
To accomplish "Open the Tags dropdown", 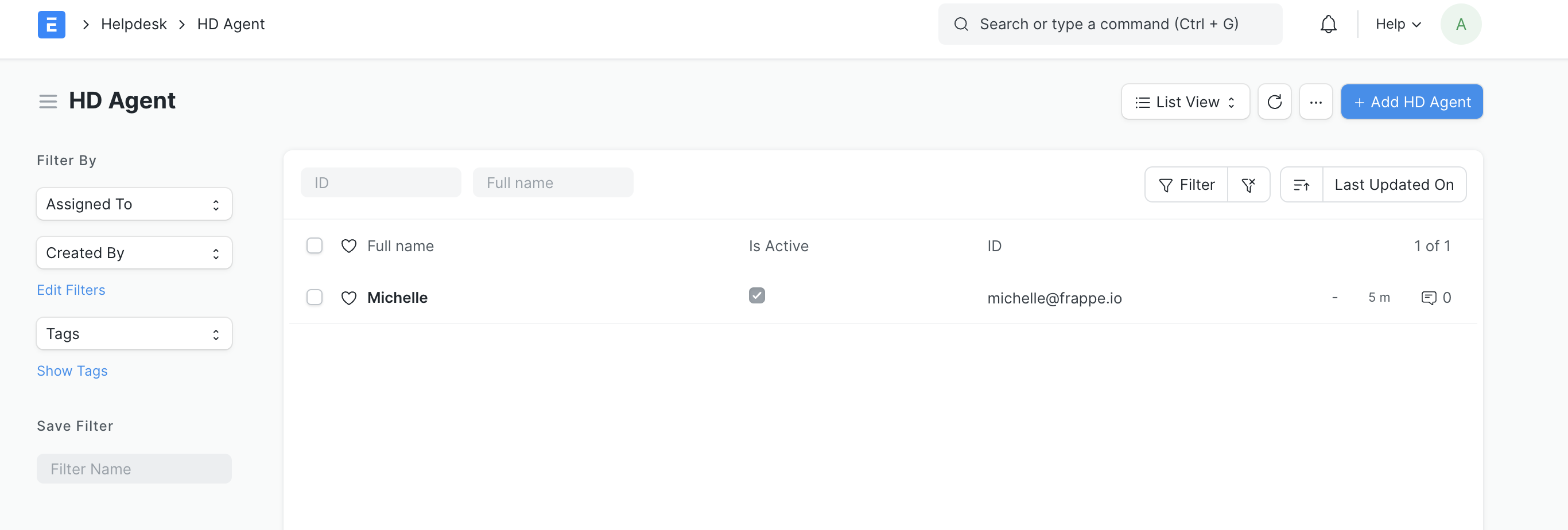I will 134,333.
